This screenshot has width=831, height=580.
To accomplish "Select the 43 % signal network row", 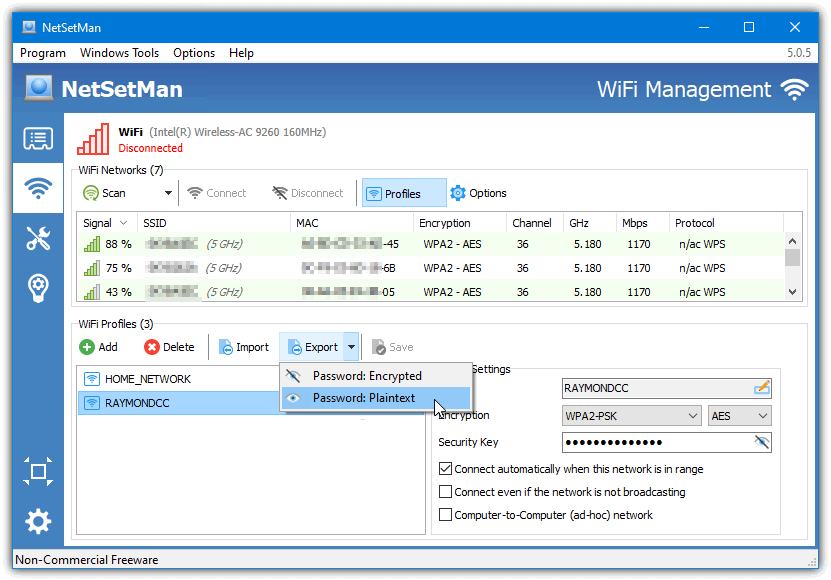I will pyautogui.click(x=430, y=292).
